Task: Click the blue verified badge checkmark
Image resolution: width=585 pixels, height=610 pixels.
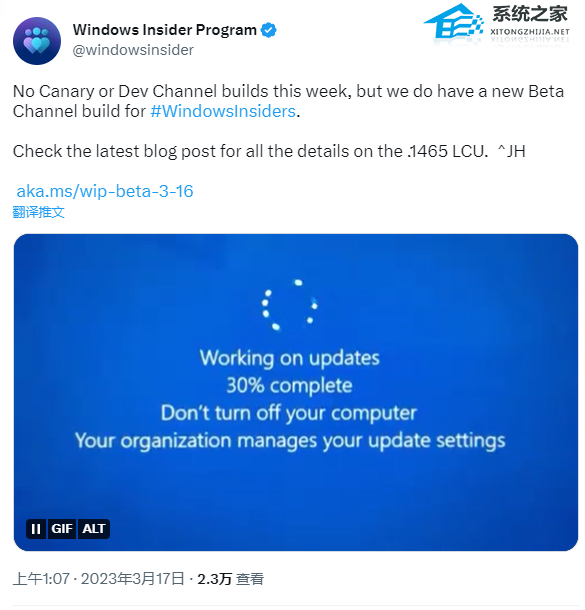Action: point(268,30)
